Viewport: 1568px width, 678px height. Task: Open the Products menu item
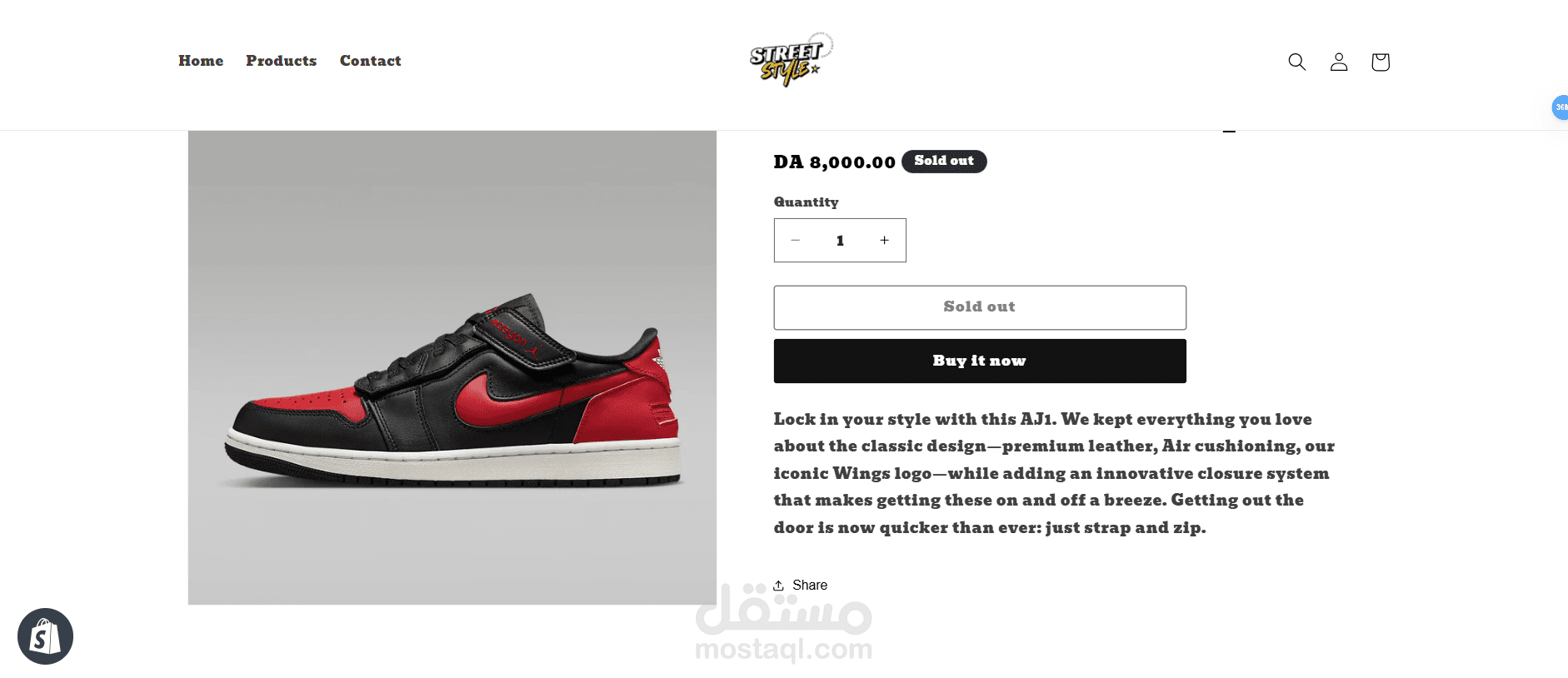pos(282,61)
